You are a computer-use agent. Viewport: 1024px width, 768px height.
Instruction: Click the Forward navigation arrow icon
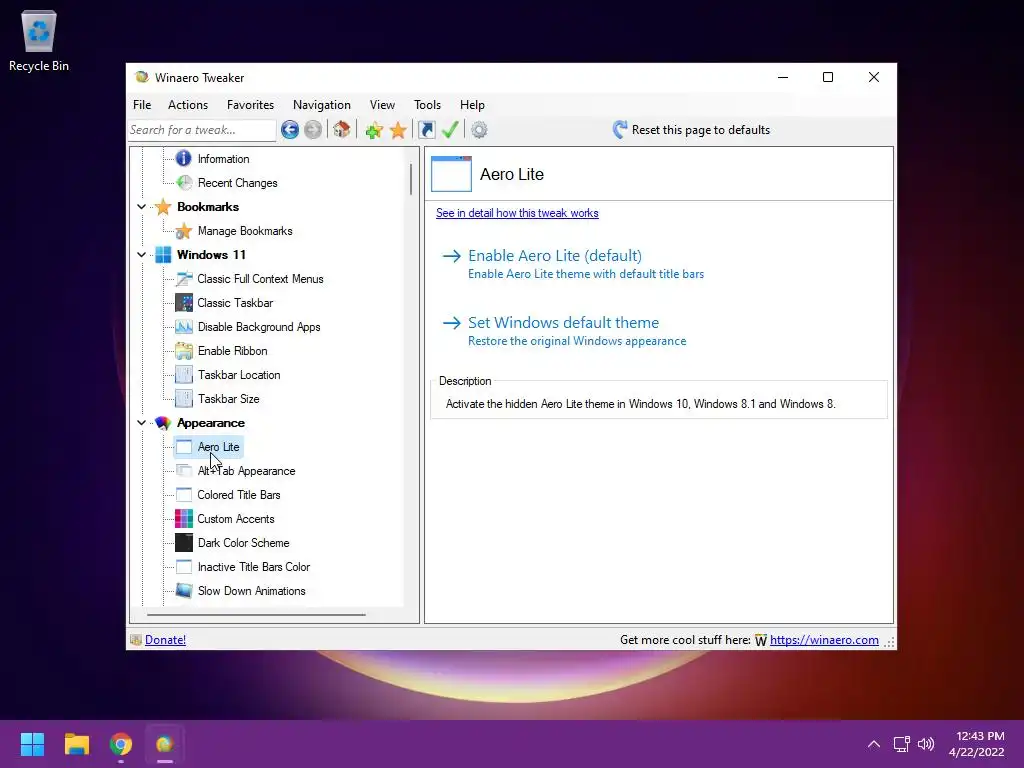(x=313, y=130)
